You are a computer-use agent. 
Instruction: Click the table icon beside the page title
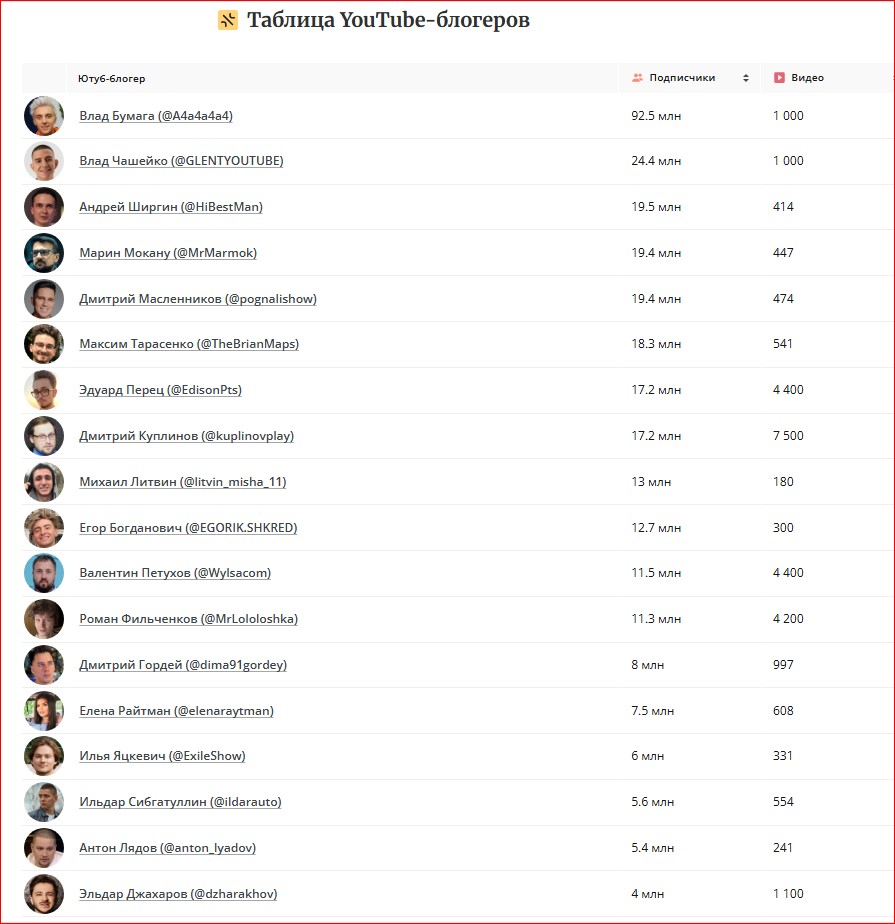click(228, 21)
